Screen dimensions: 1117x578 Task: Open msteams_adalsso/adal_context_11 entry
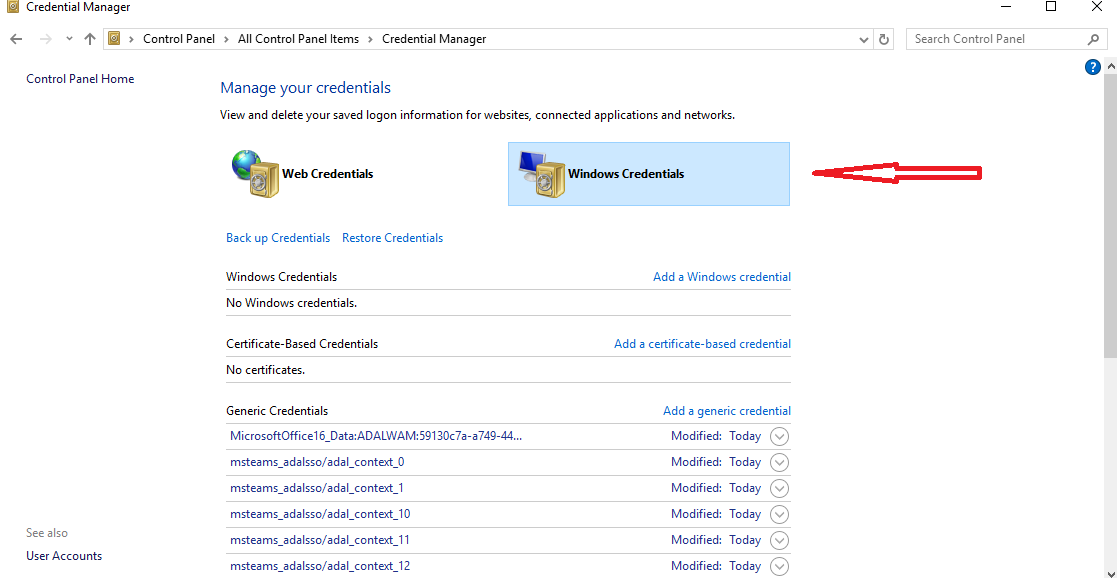click(320, 540)
